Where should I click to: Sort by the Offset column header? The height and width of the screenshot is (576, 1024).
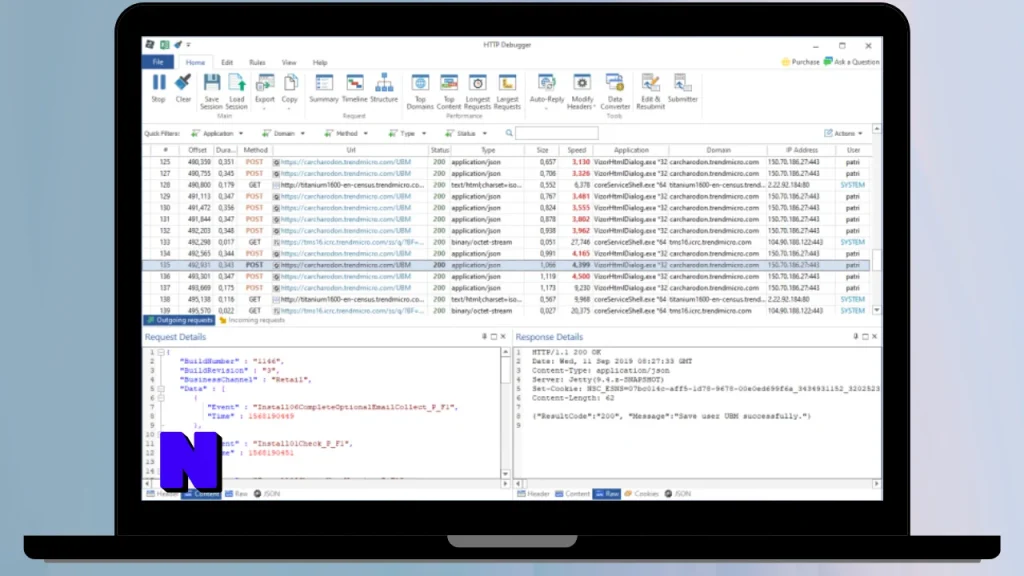[197, 150]
